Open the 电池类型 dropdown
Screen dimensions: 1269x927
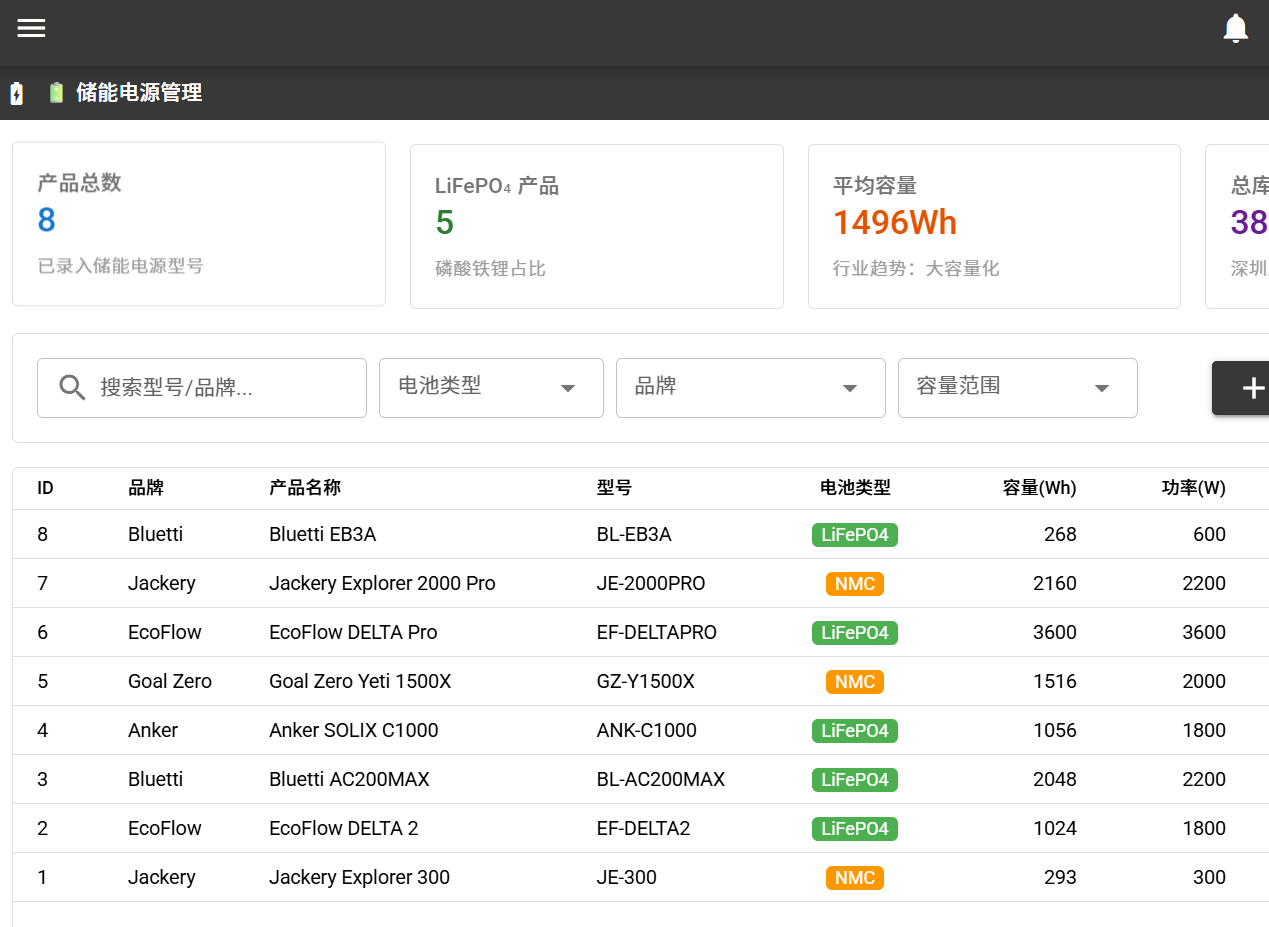pos(491,388)
